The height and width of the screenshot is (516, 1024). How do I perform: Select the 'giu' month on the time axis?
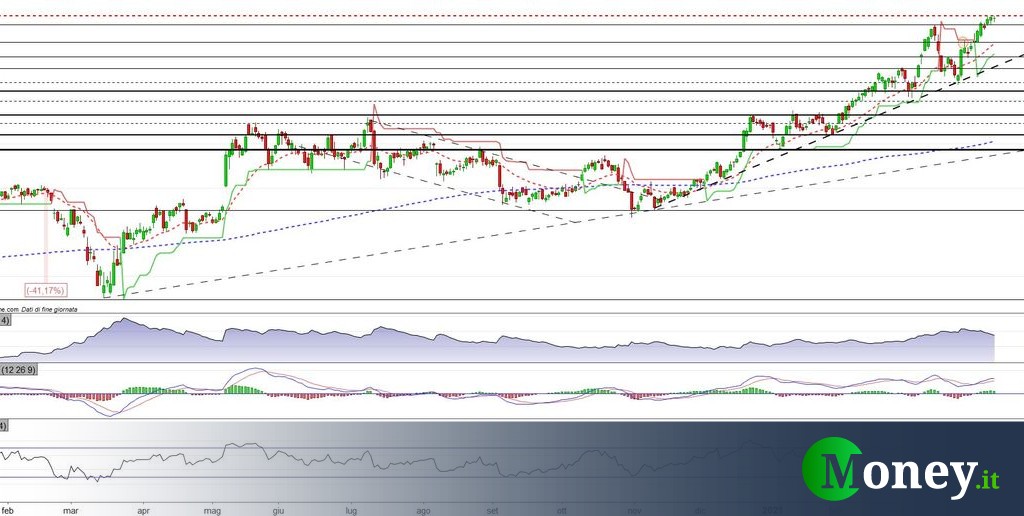[279, 508]
